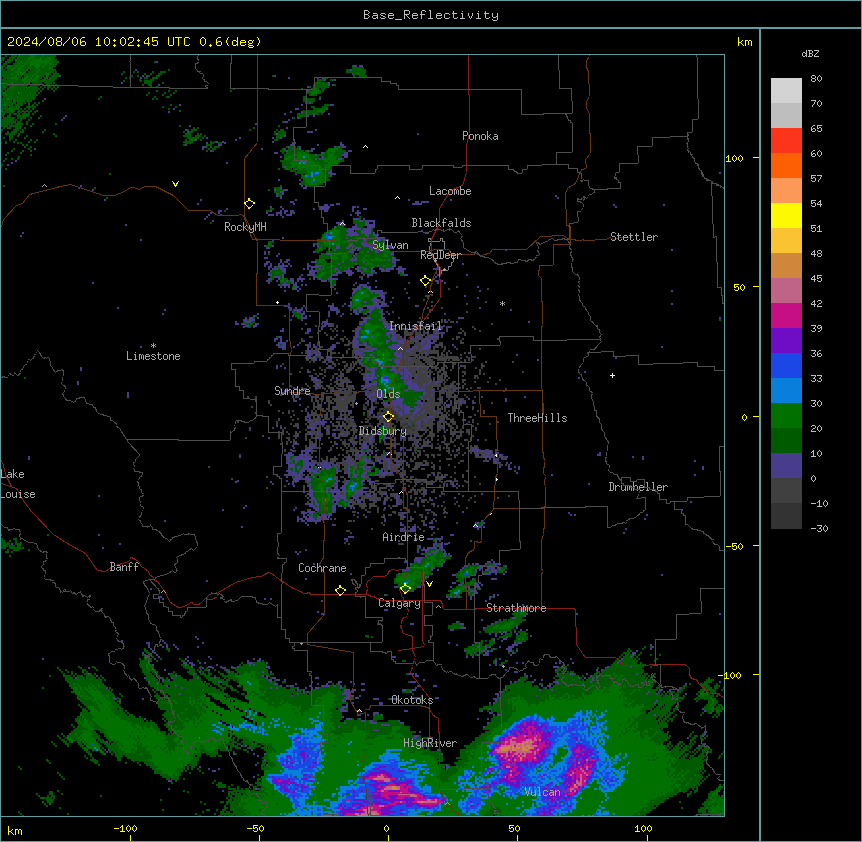Click the light gray 80-70 dBZ swatch

click(786, 91)
